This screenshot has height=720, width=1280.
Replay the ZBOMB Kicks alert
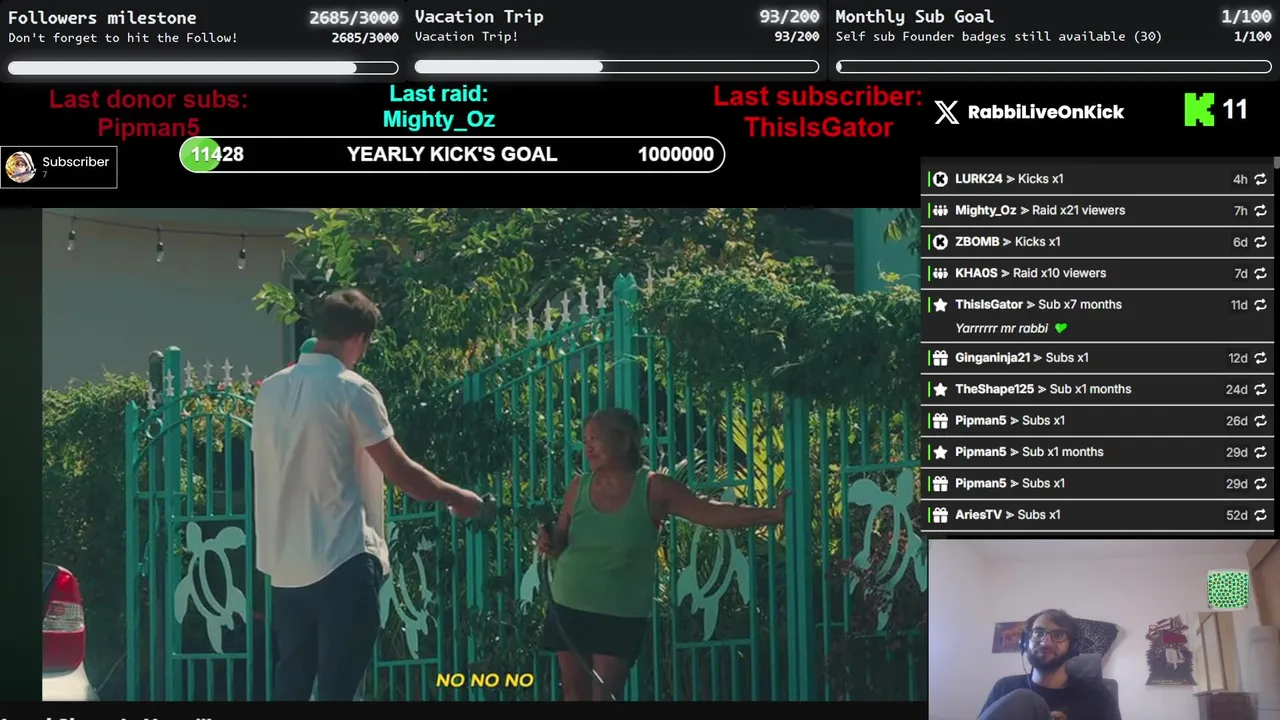point(1260,242)
